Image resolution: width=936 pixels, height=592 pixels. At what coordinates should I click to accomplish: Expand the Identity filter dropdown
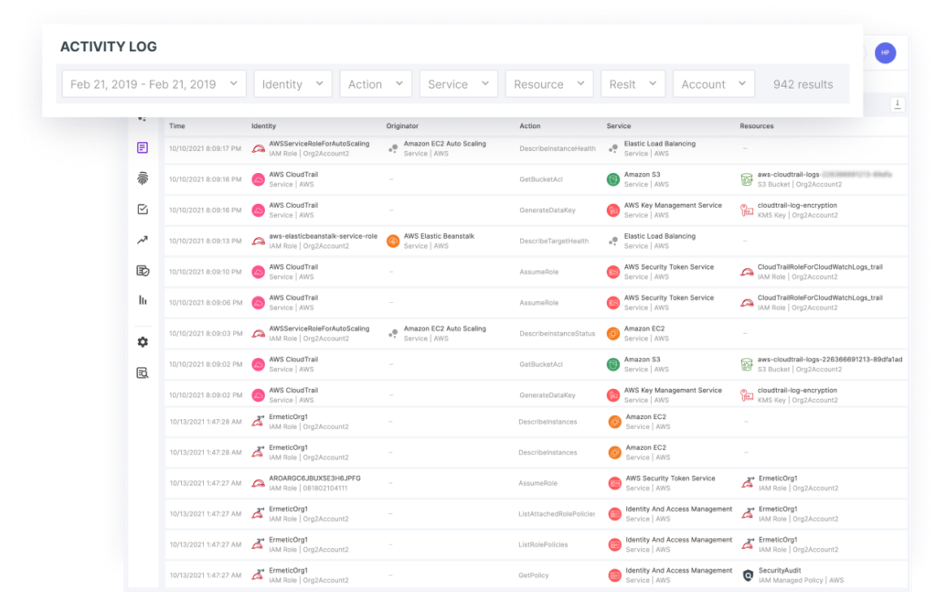(x=292, y=84)
